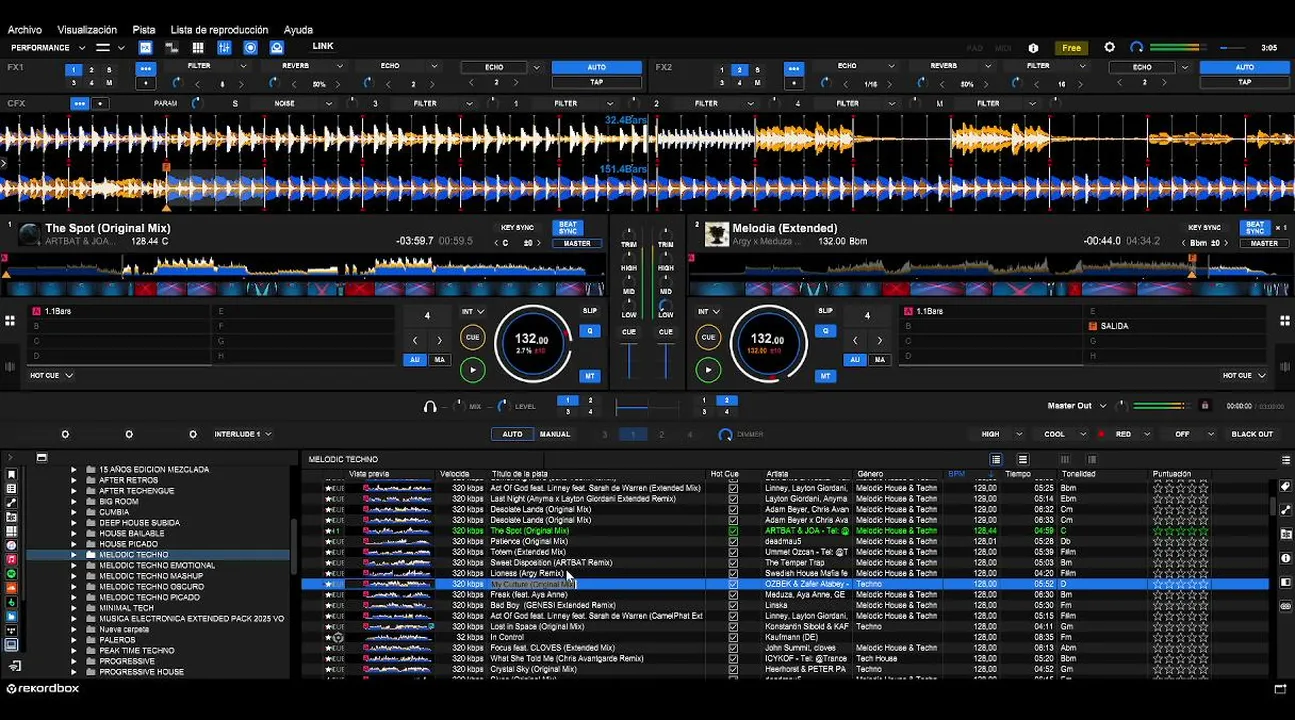The height and width of the screenshot is (720, 1295).
Task: Play deck 2 with green play button
Action: pyautogui.click(x=708, y=370)
